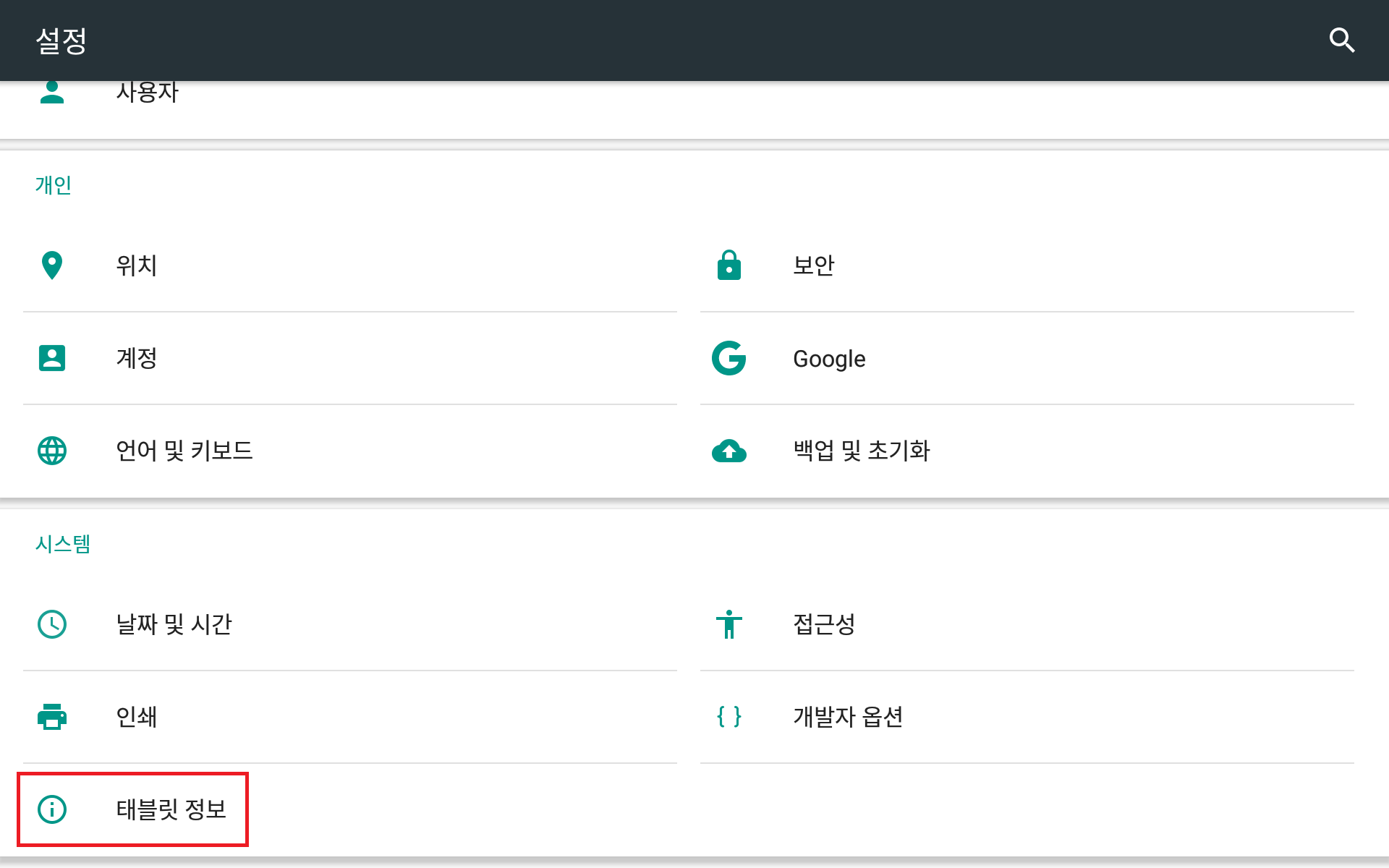The image size is (1389, 868).
Task: Open the 보안 settings entry
Action: coord(814,265)
